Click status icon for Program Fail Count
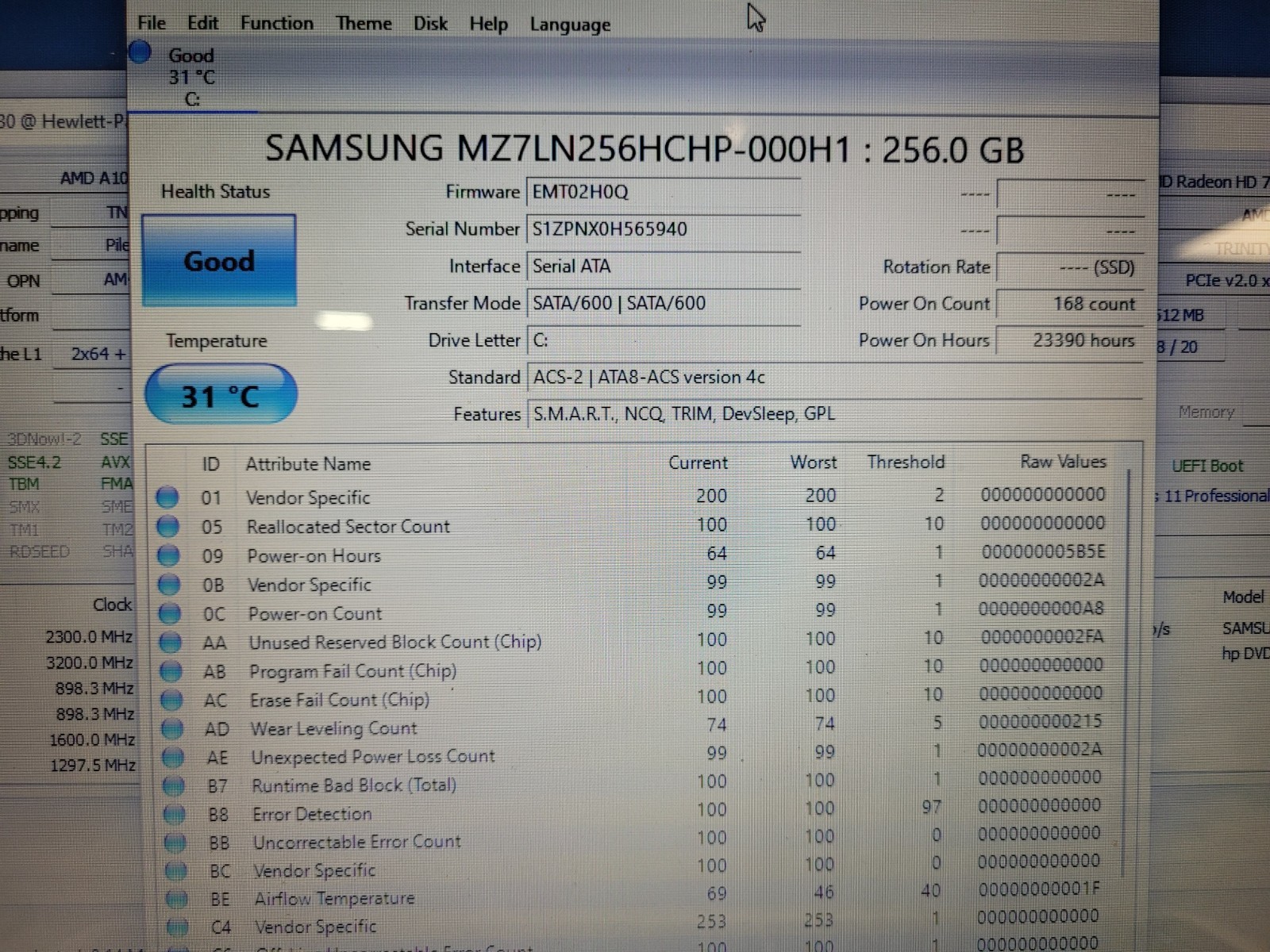Viewport: 1270px width, 952px height. [x=171, y=671]
